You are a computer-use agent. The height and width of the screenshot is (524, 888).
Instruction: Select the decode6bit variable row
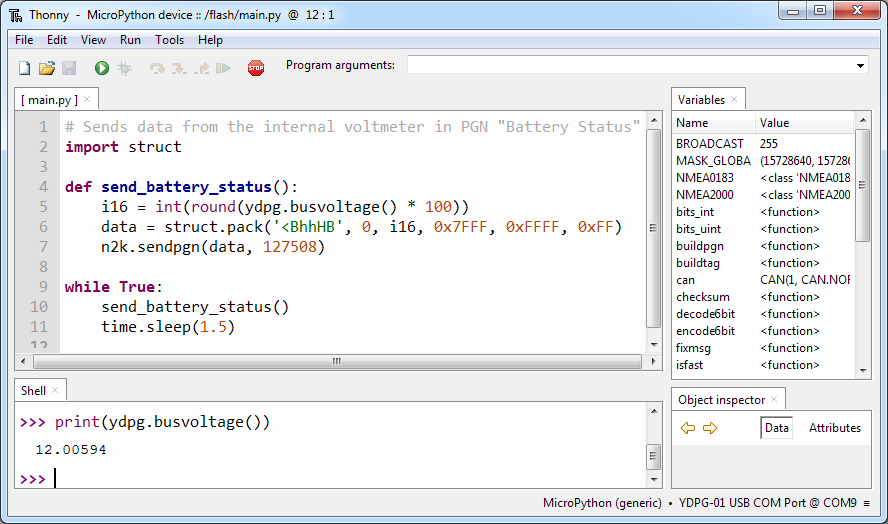pos(763,313)
